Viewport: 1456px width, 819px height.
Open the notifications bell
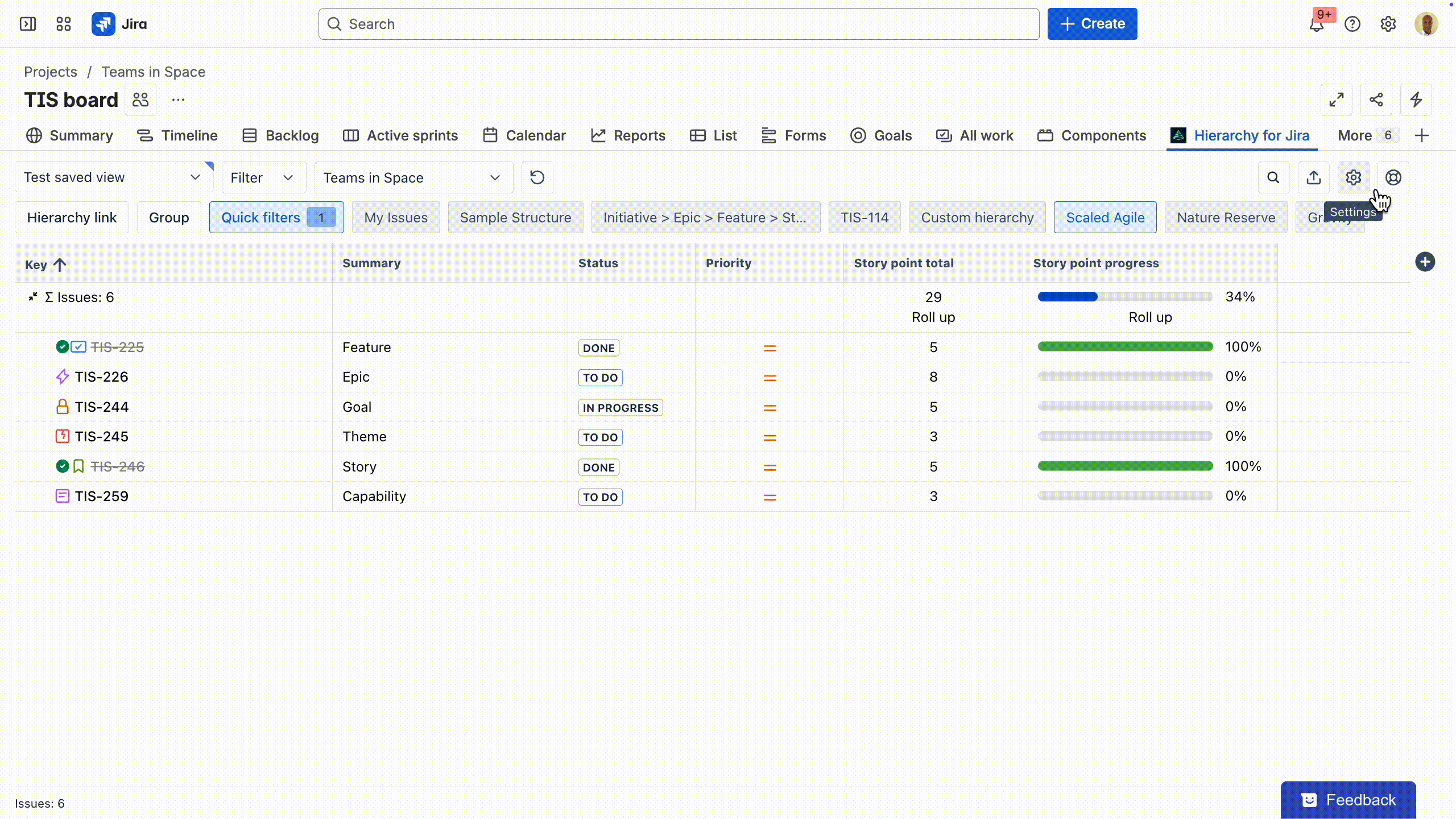click(1316, 24)
